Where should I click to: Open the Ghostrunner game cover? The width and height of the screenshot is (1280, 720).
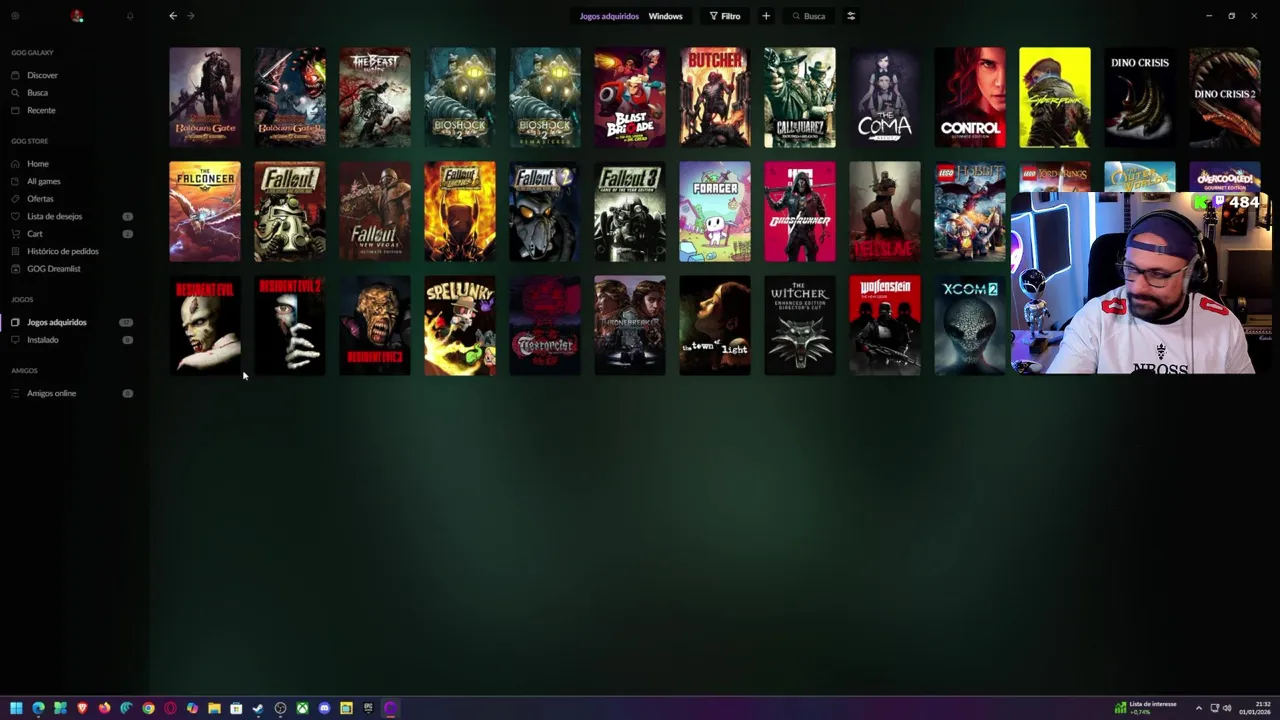click(800, 211)
